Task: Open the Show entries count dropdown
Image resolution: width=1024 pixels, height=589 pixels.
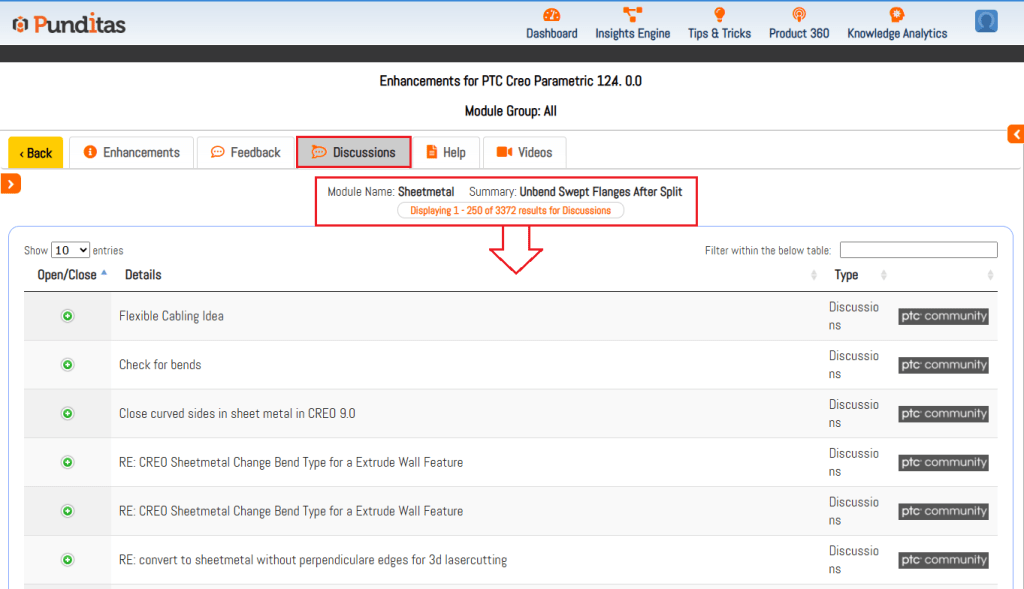Action: point(70,250)
